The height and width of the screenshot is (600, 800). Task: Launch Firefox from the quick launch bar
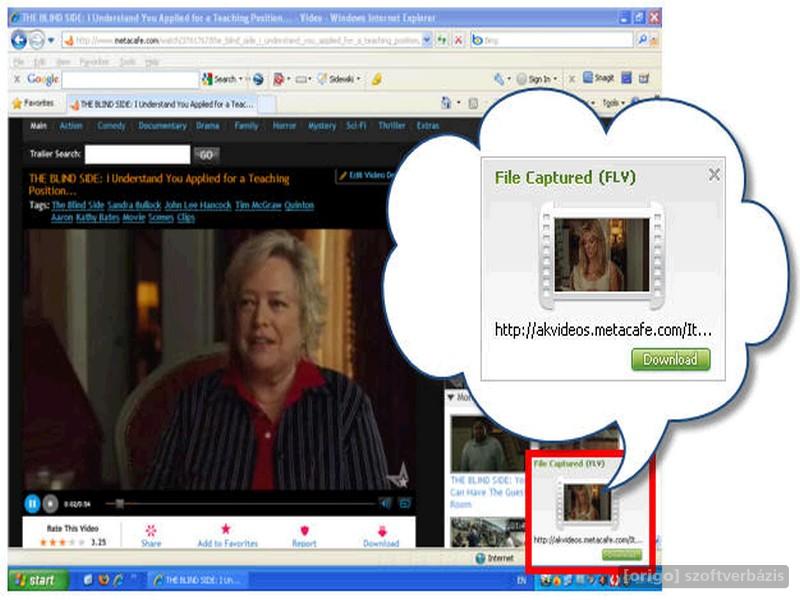[x=104, y=580]
